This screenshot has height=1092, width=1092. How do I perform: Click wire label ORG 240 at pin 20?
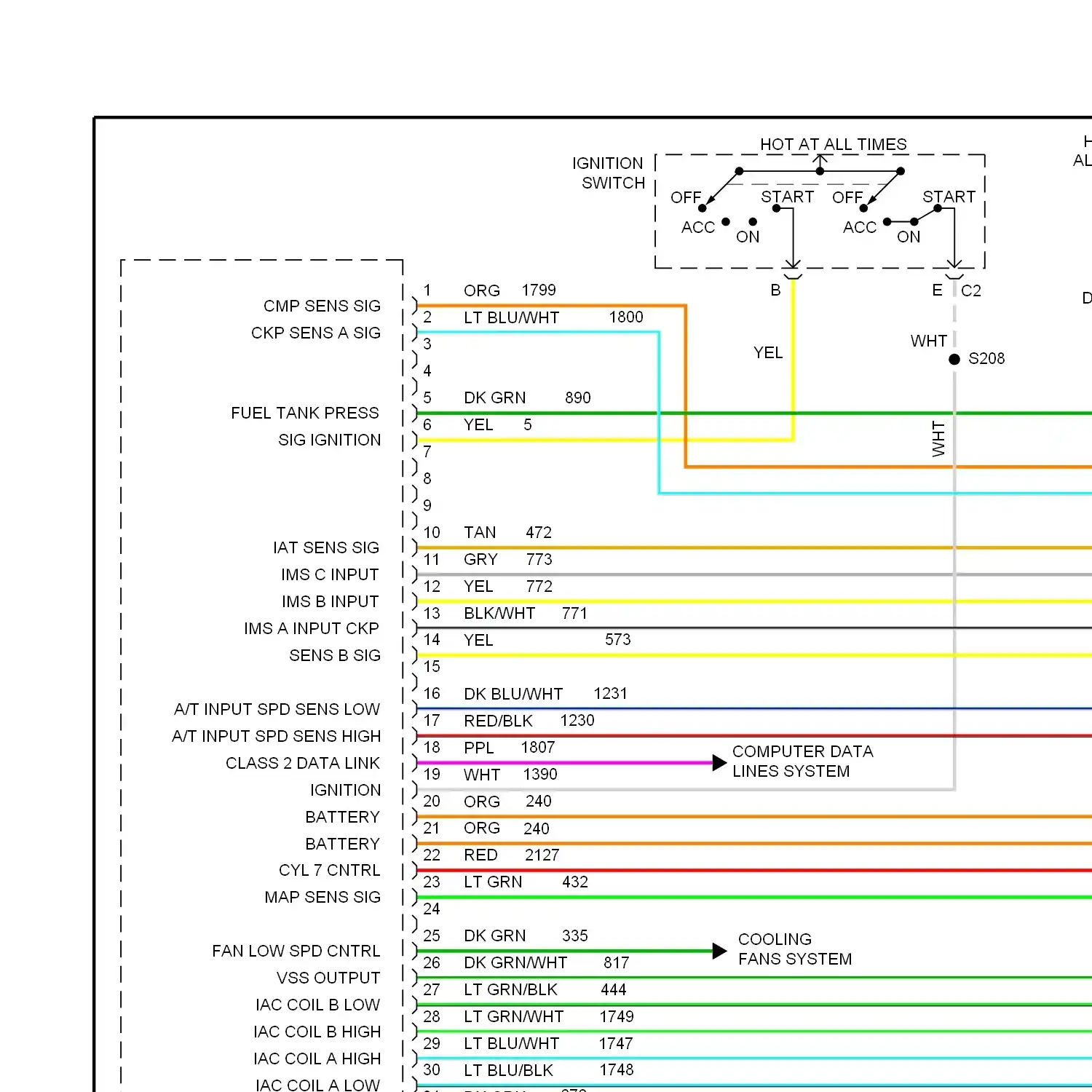pyautogui.click(x=507, y=802)
